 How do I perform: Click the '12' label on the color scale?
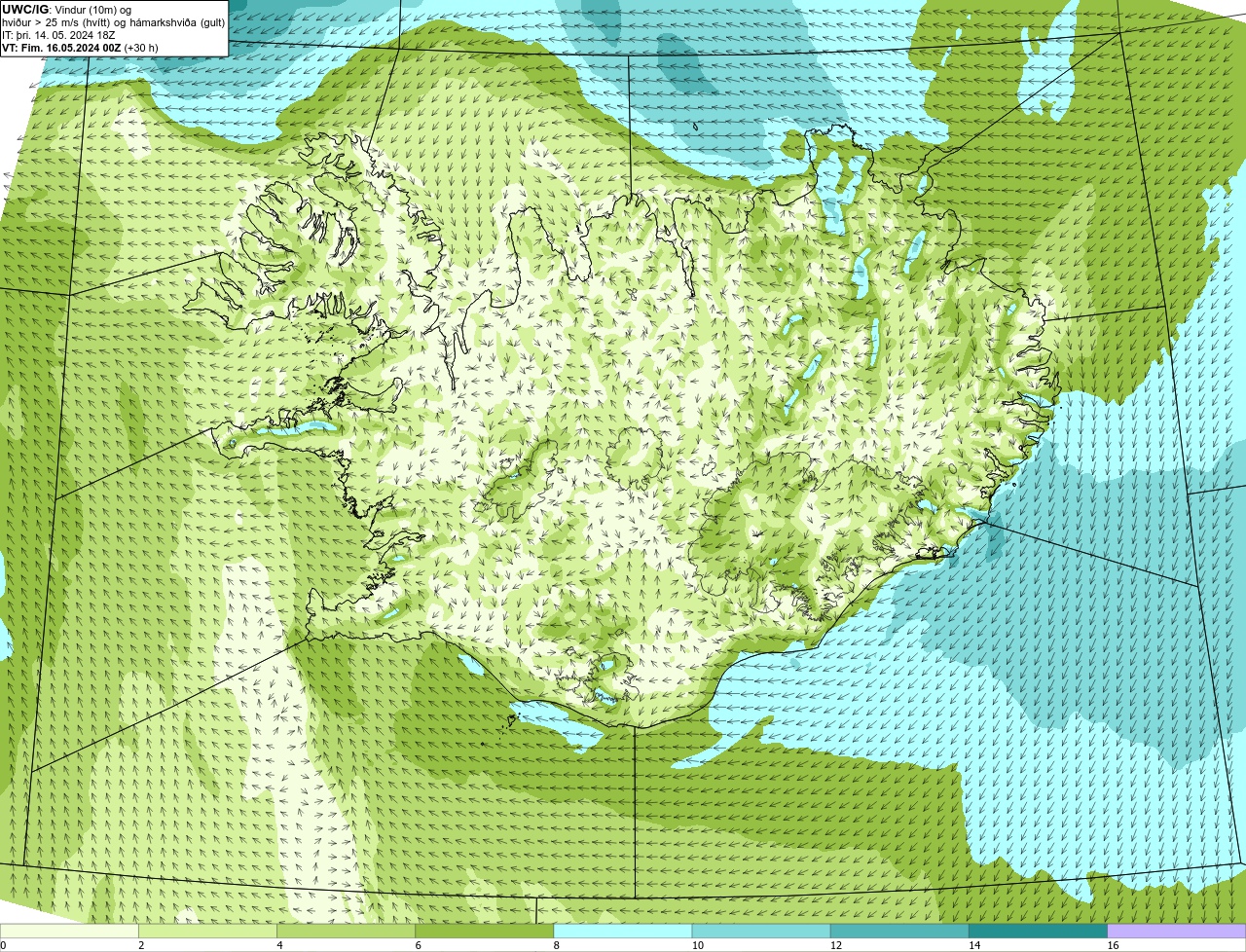pos(835,945)
